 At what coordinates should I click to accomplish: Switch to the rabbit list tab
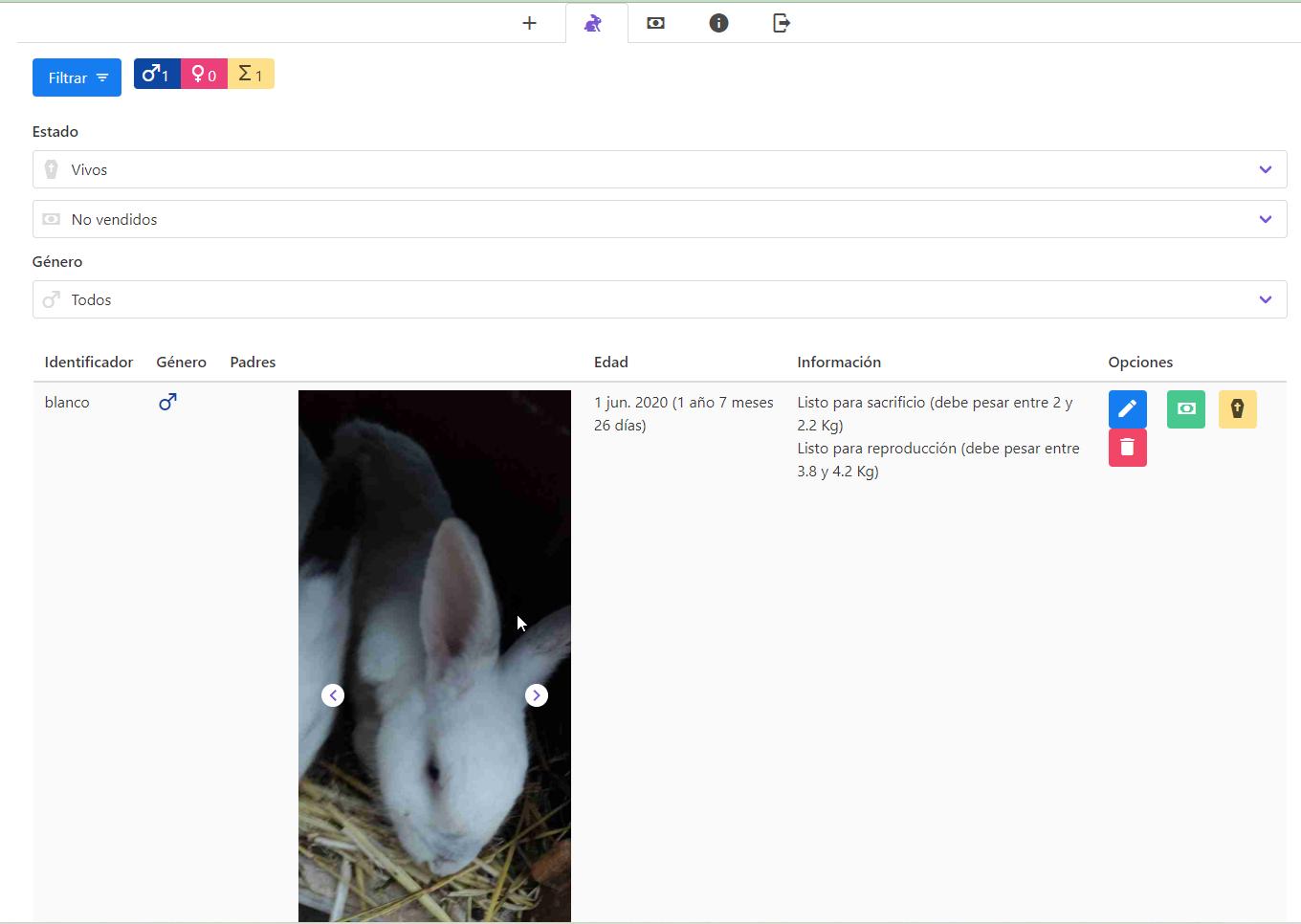click(593, 23)
